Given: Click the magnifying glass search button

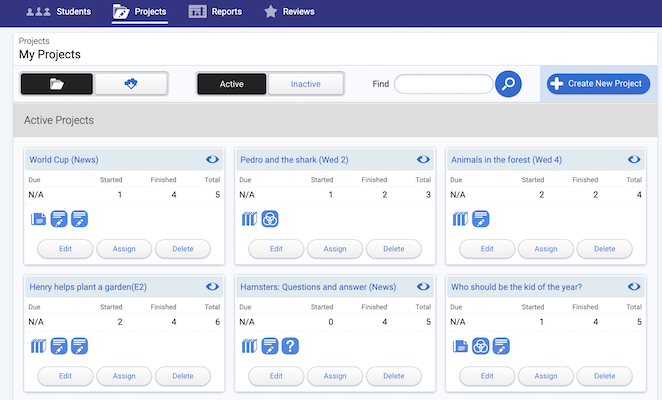Looking at the screenshot, I should pyautogui.click(x=509, y=84).
